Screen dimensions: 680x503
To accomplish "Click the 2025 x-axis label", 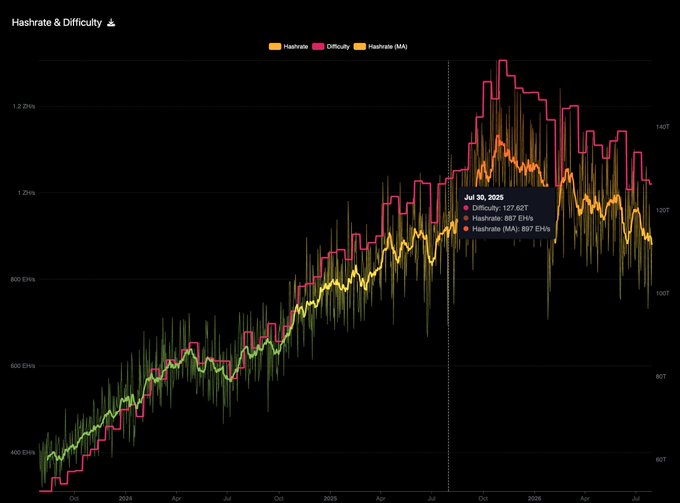I will tap(330, 499).
